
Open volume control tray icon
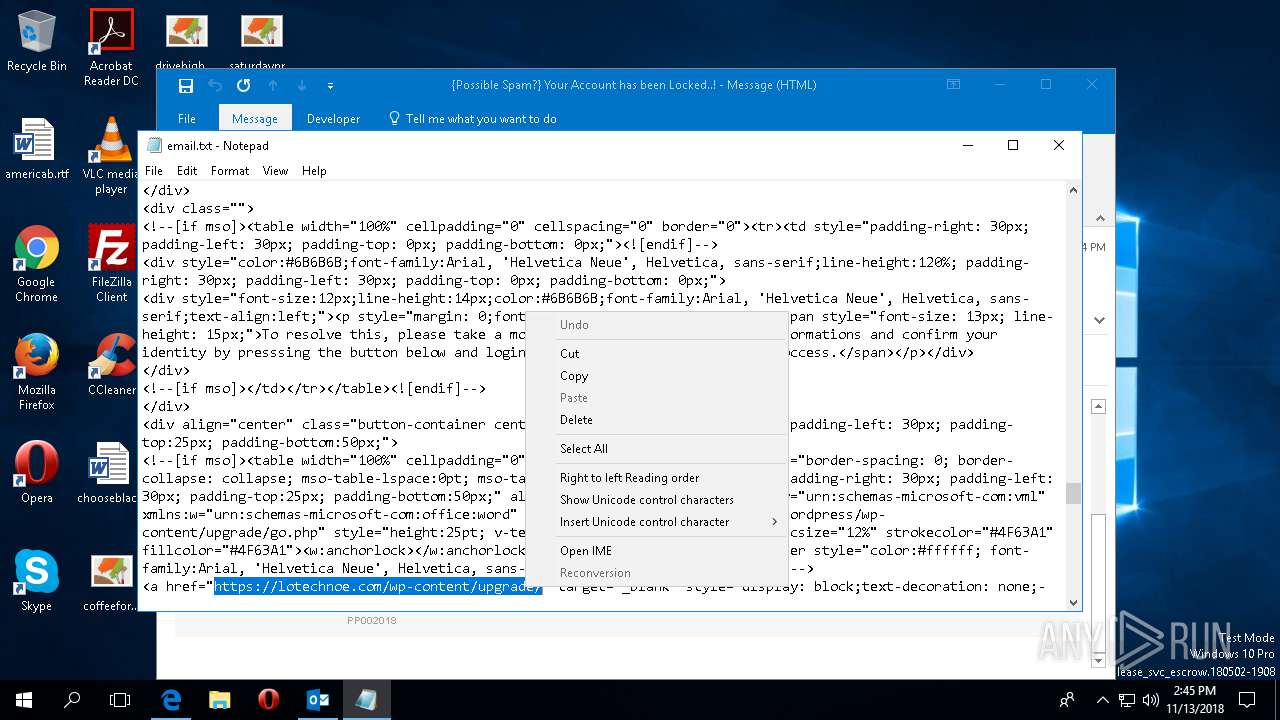point(1150,700)
